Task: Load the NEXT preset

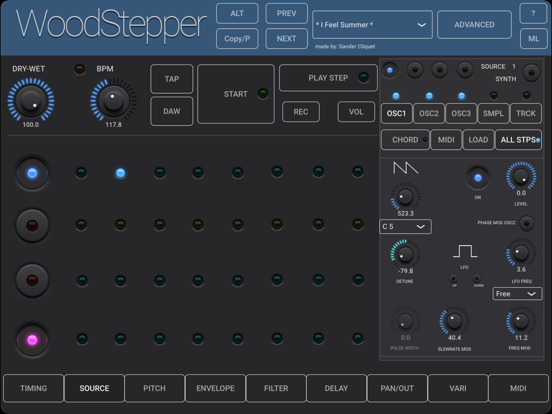Action: pyautogui.click(x=286, y=39)
